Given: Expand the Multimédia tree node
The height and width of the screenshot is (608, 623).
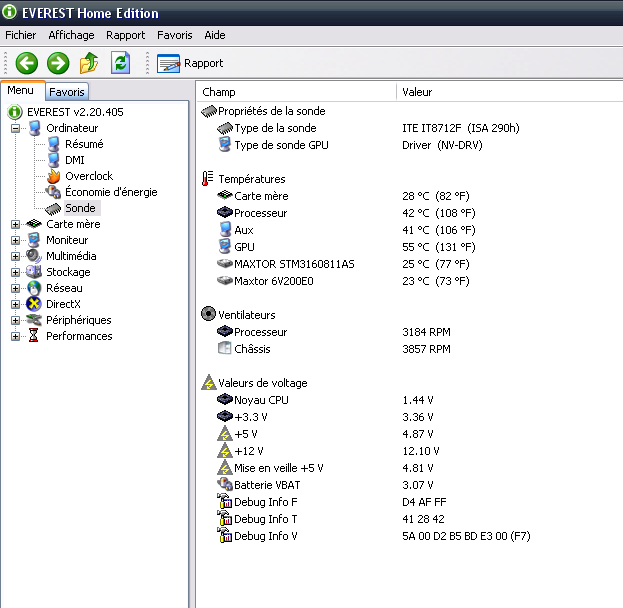Looking at the screenshot, I should coord(15,256).
